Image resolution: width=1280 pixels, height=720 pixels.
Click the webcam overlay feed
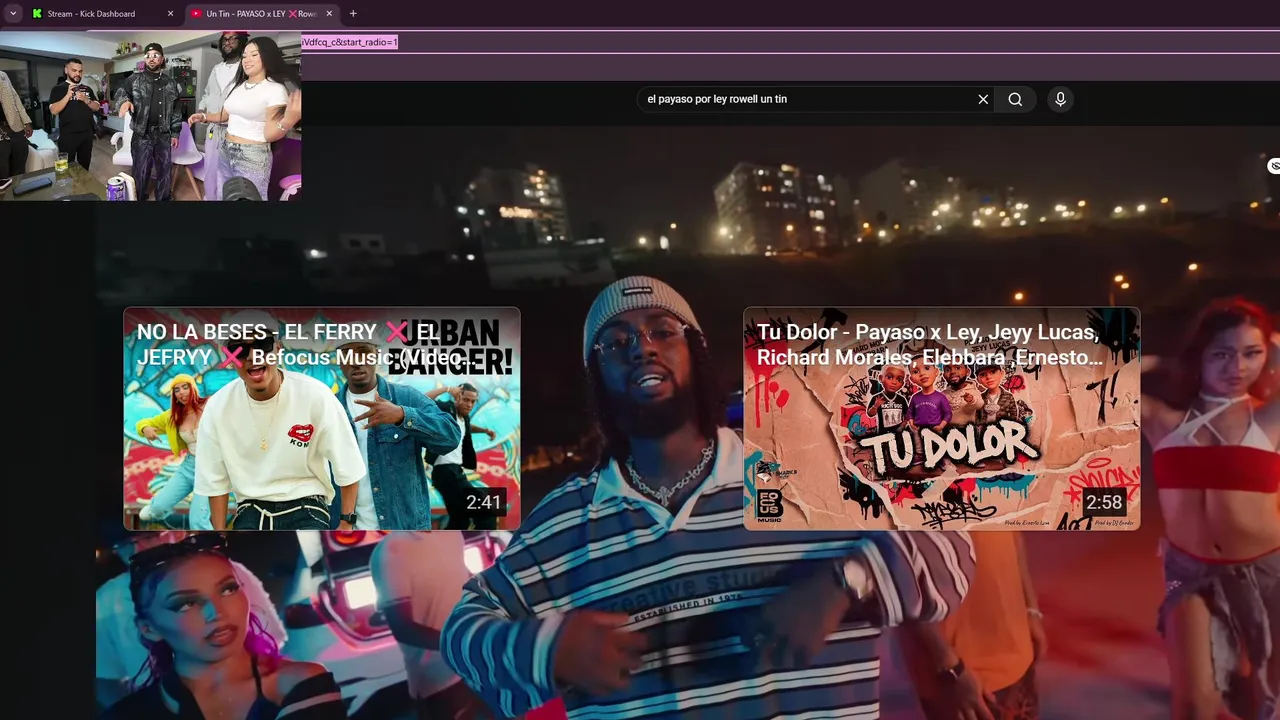point(150,115)
